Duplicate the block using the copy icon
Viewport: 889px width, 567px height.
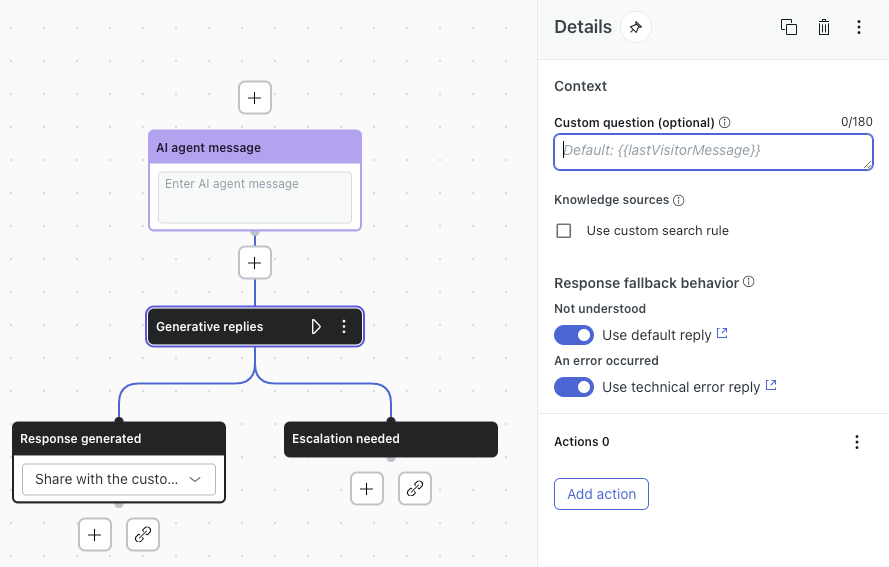789,27
